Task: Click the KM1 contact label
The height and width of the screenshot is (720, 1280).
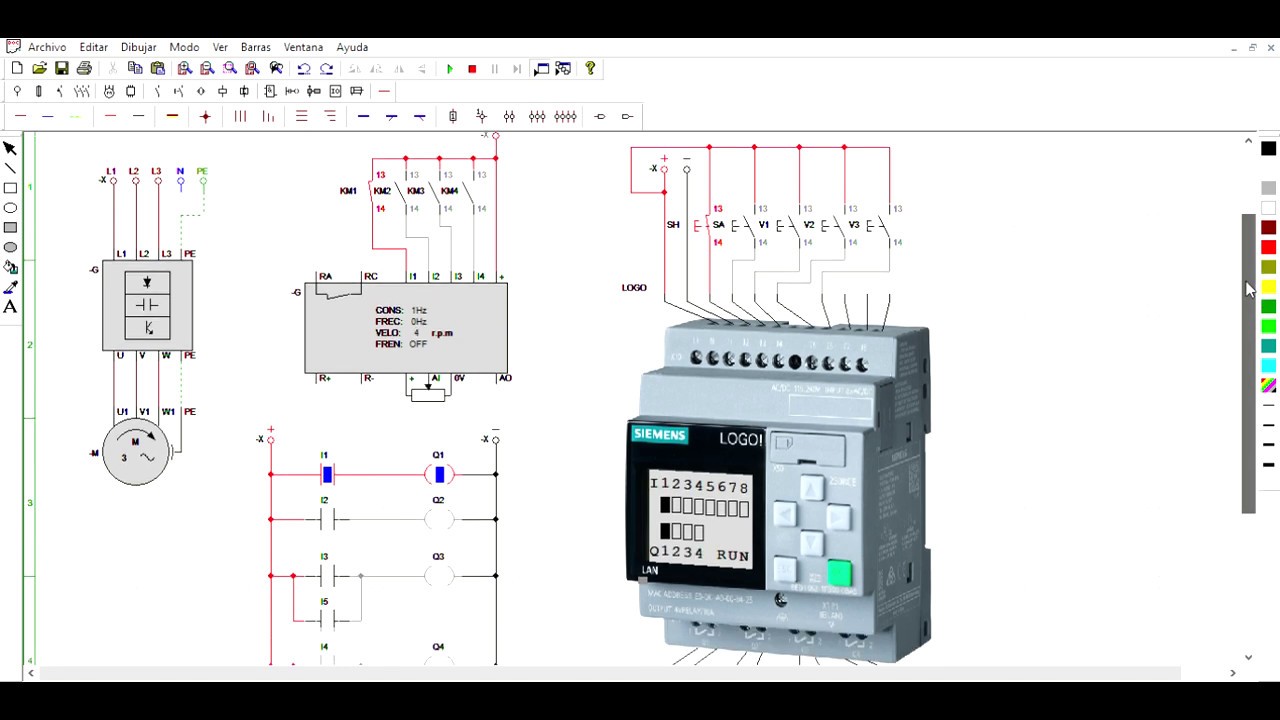Action: click(348, 191)
